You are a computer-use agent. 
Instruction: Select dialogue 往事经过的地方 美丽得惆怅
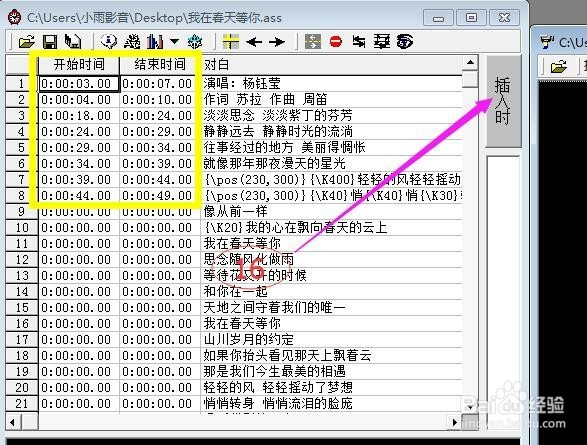point(332,147)
